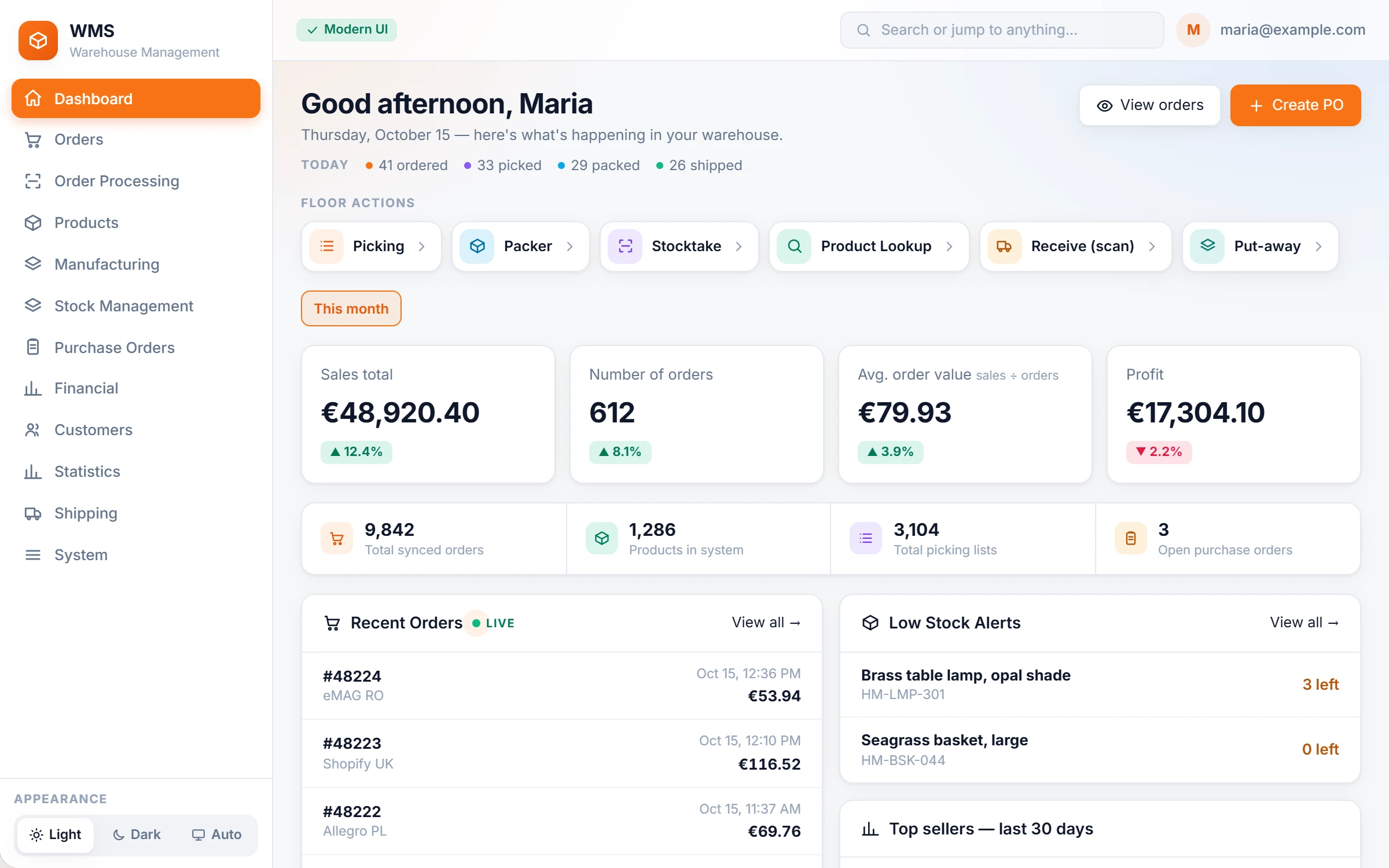Open the maria@example.com account menu
Image resolution: width=1389 pixels, height=868 pixels.
click(x=1292, y=30)
